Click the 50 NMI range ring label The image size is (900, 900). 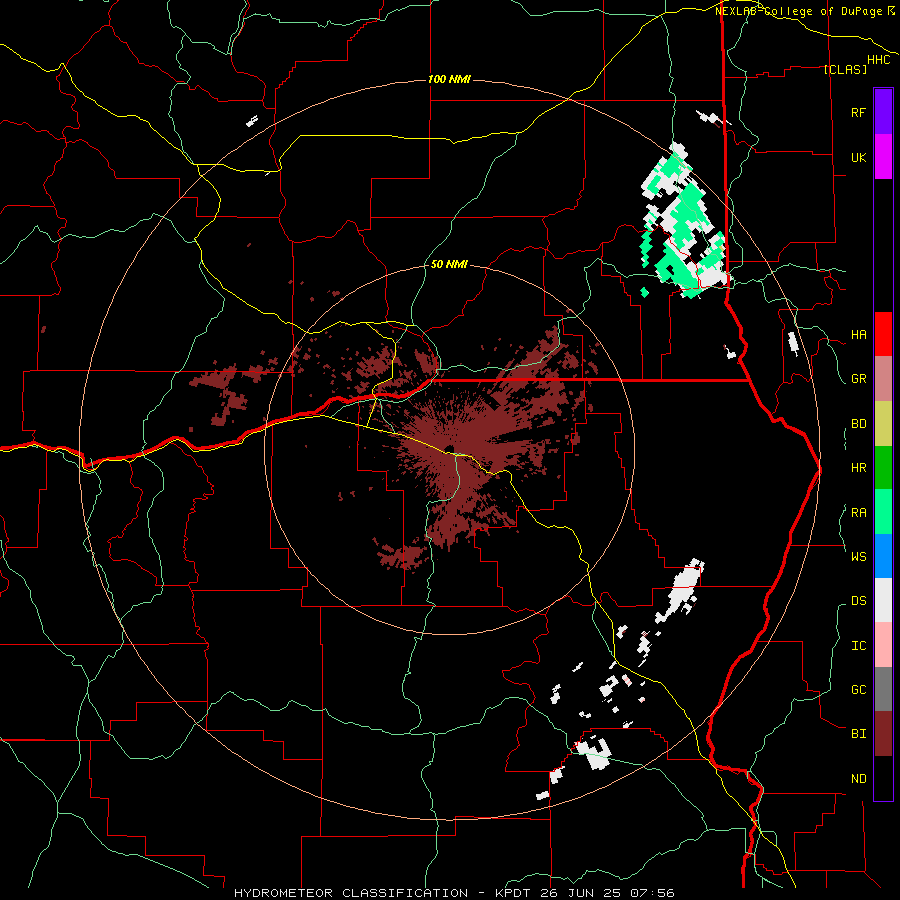(x=449, y=265)
